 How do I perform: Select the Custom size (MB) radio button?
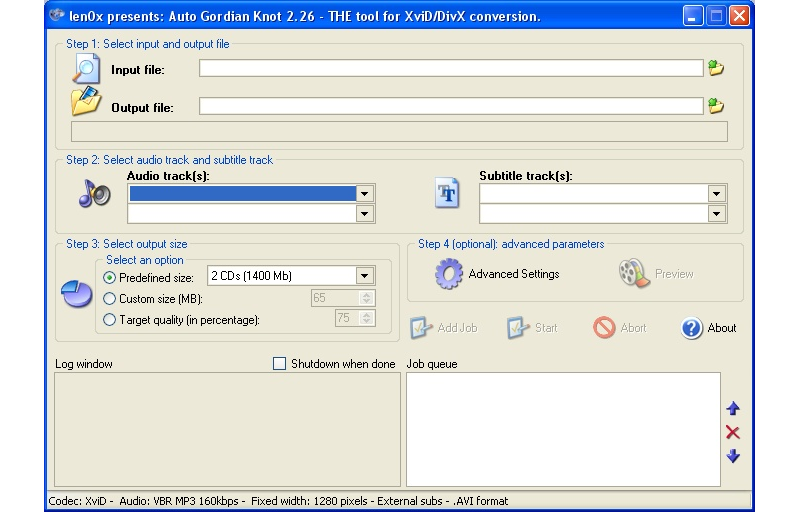109,299
